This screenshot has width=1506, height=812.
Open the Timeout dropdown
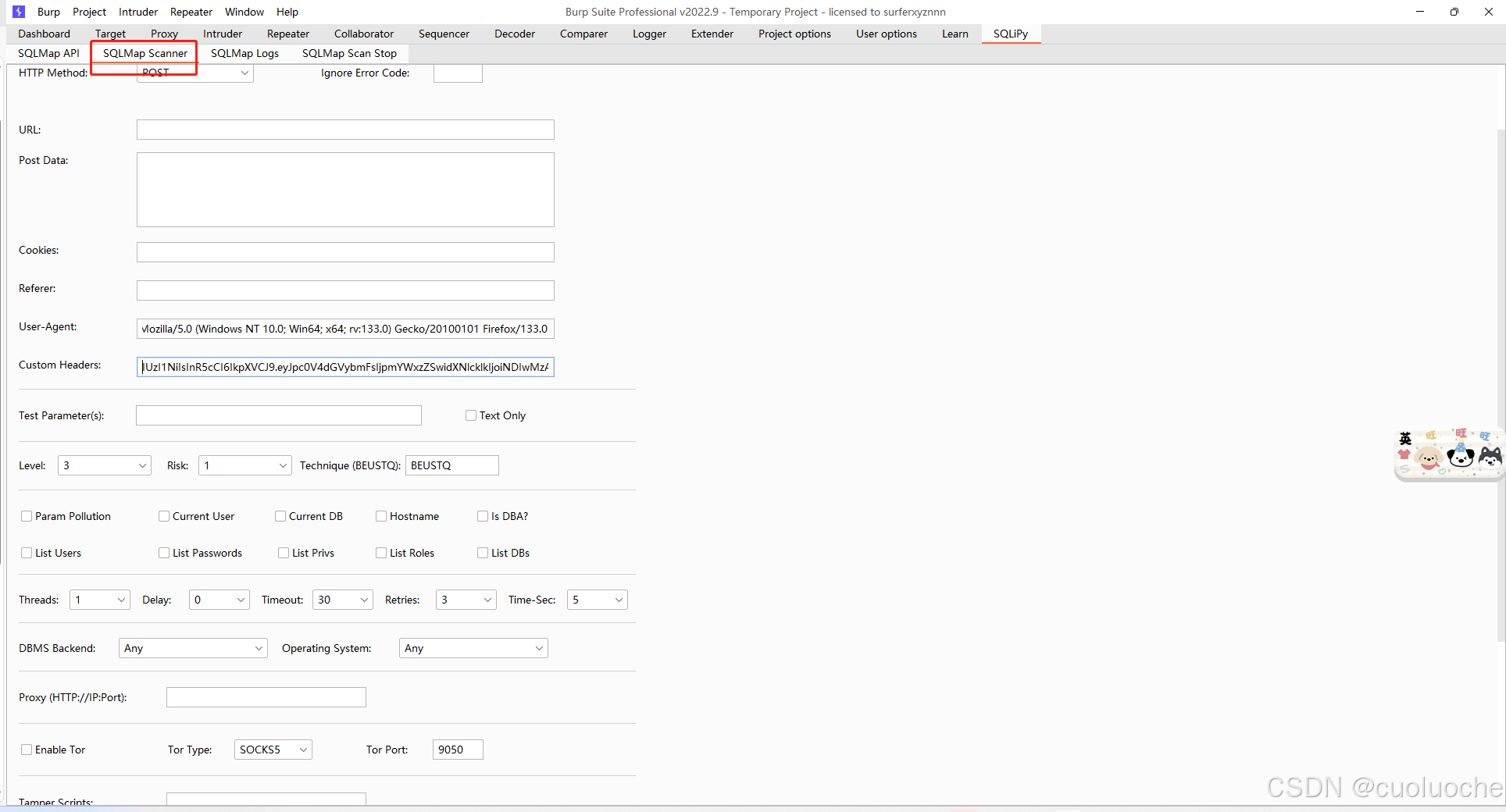click(343, 600)
